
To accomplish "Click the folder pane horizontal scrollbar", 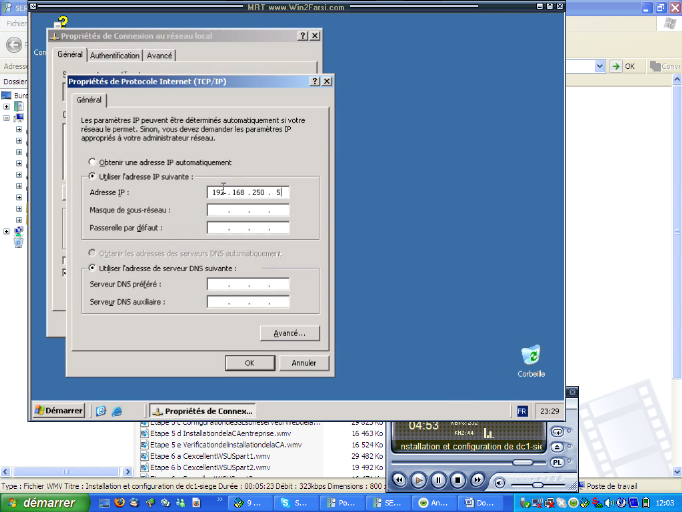I will [x=65, y=472].
